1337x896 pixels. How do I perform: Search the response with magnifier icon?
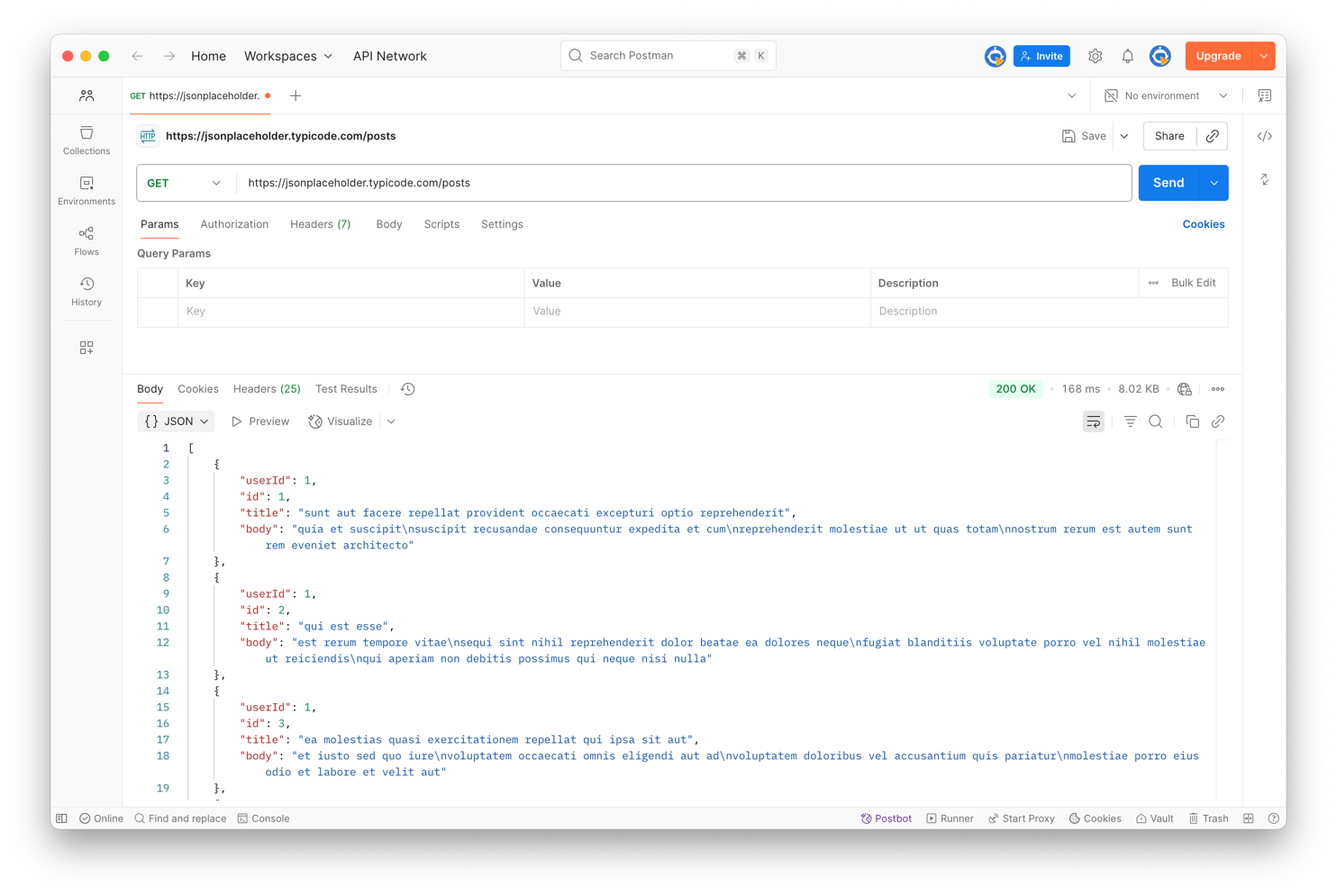tap(1156, 421)
